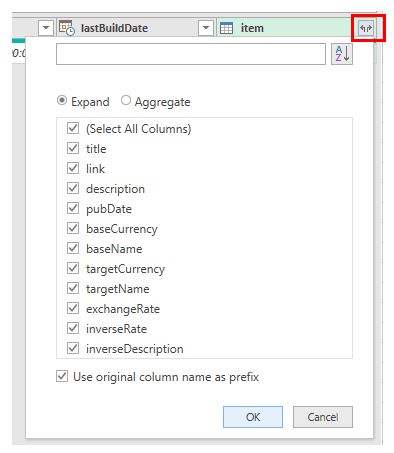Click the table type icon of item column
The image size is (394, 453).
pyautogui.click(x=227, y=28)
